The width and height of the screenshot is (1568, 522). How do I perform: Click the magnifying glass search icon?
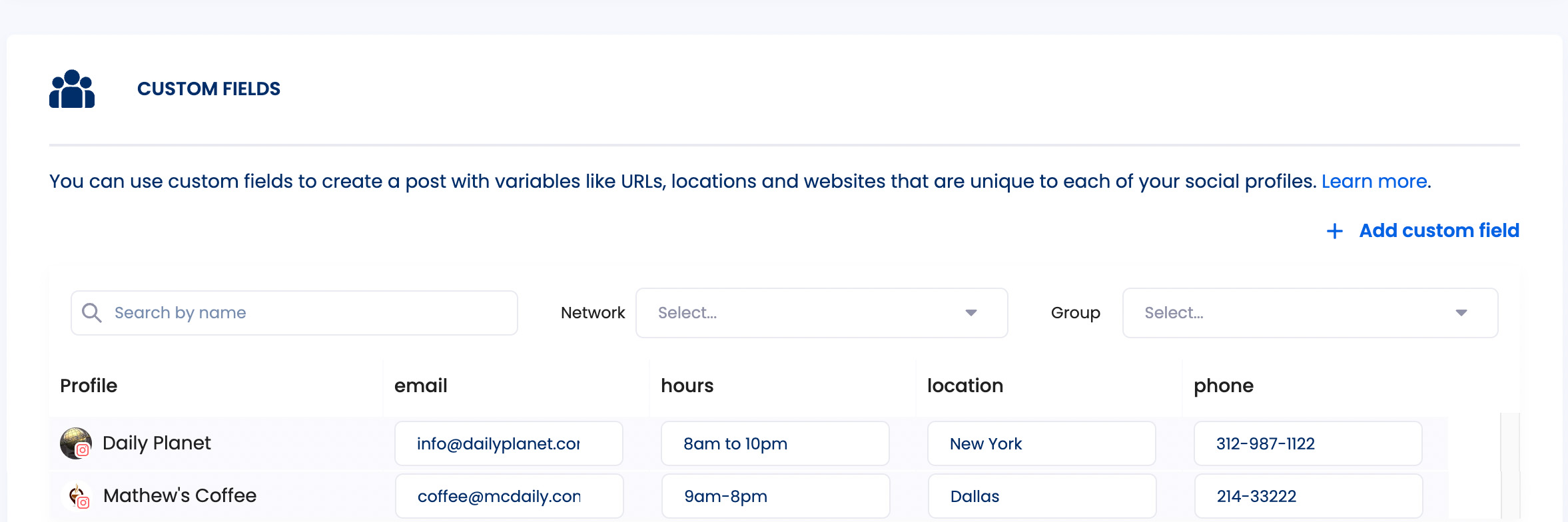pos(92,312)
